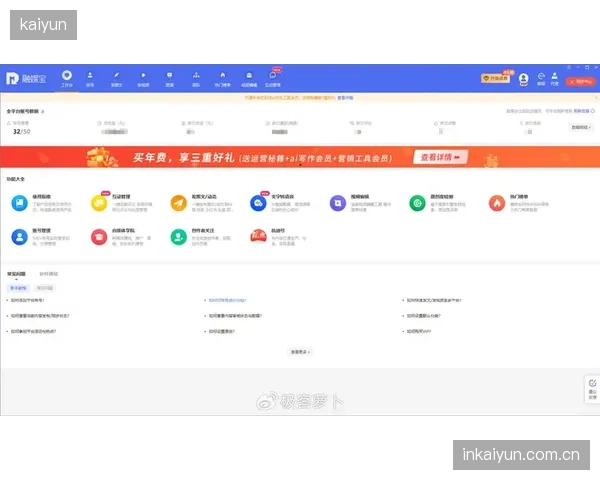Open the 团队 hierarchy icon in top navigation
This screenshot has width=600, height=480.
[x=196, y=79]
